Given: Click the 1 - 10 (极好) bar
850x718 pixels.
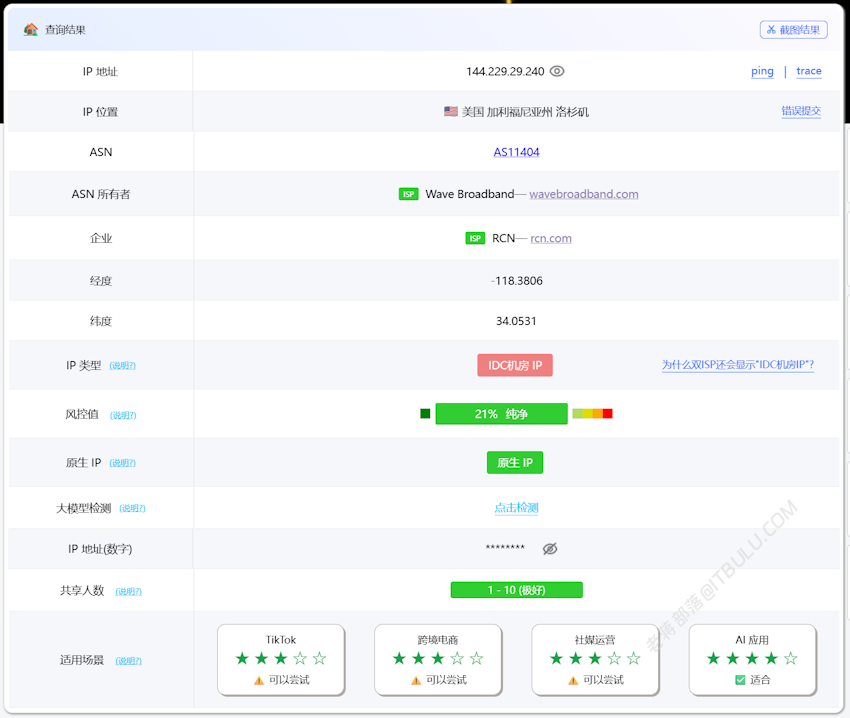Looking at the screenshot, I should click(x=517, y=590).
